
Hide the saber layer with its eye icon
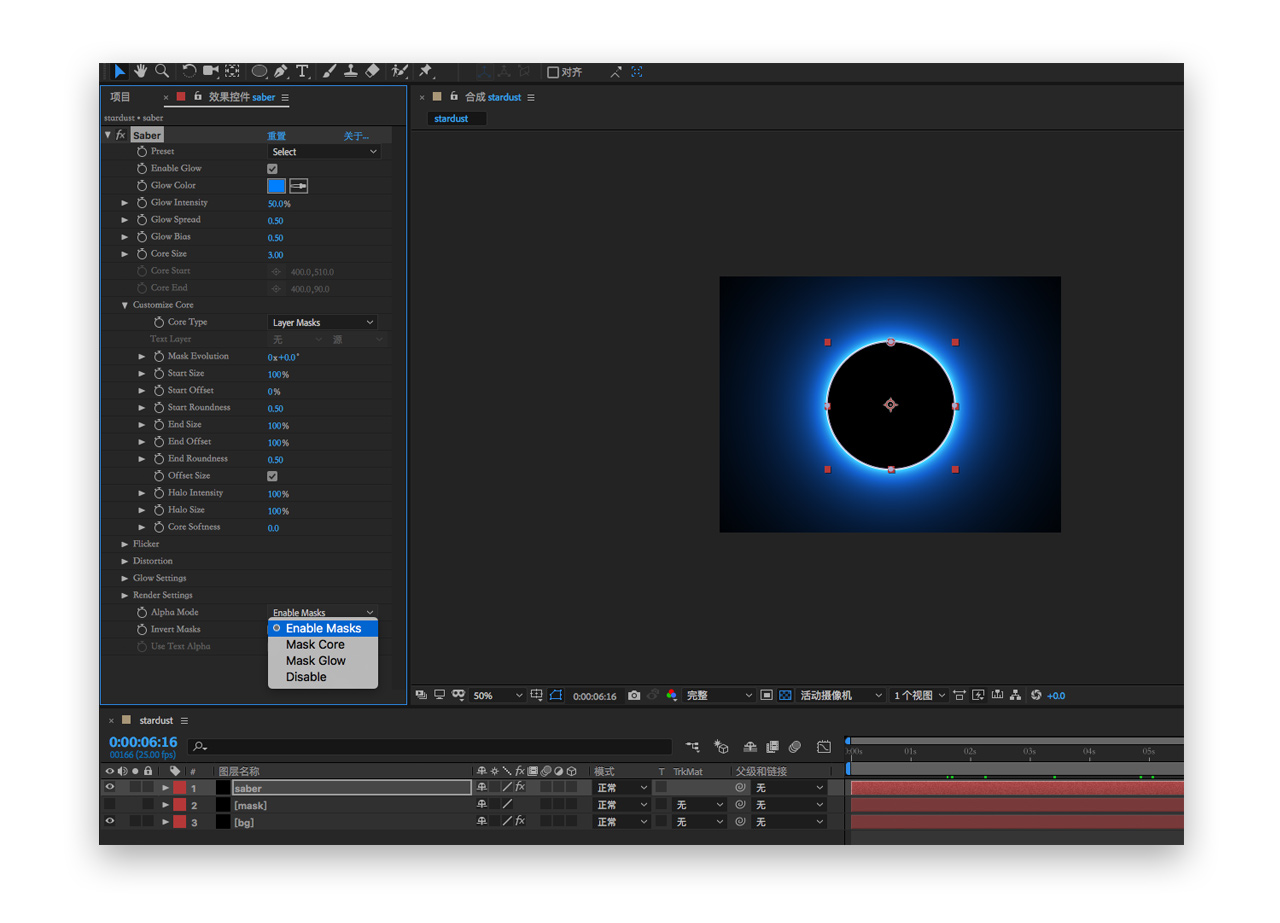pyautogui.click(x=110, y=788)
